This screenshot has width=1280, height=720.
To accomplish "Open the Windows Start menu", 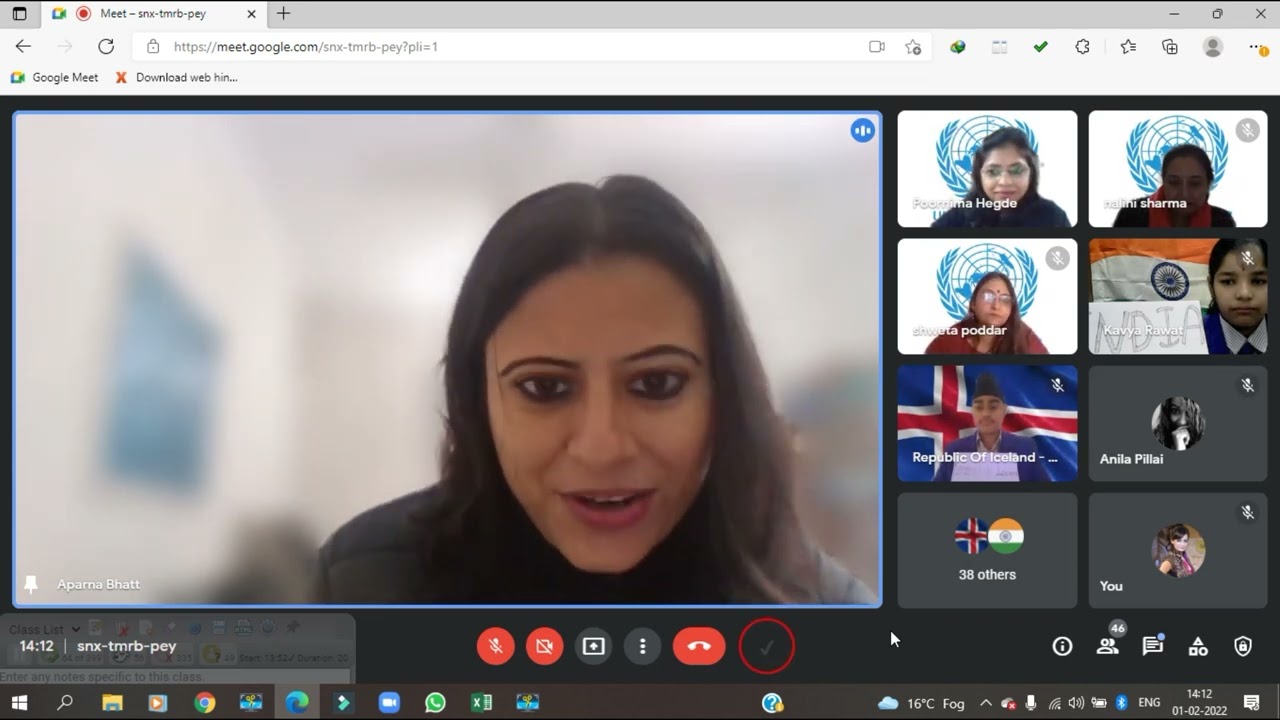I will click(19, 703).
